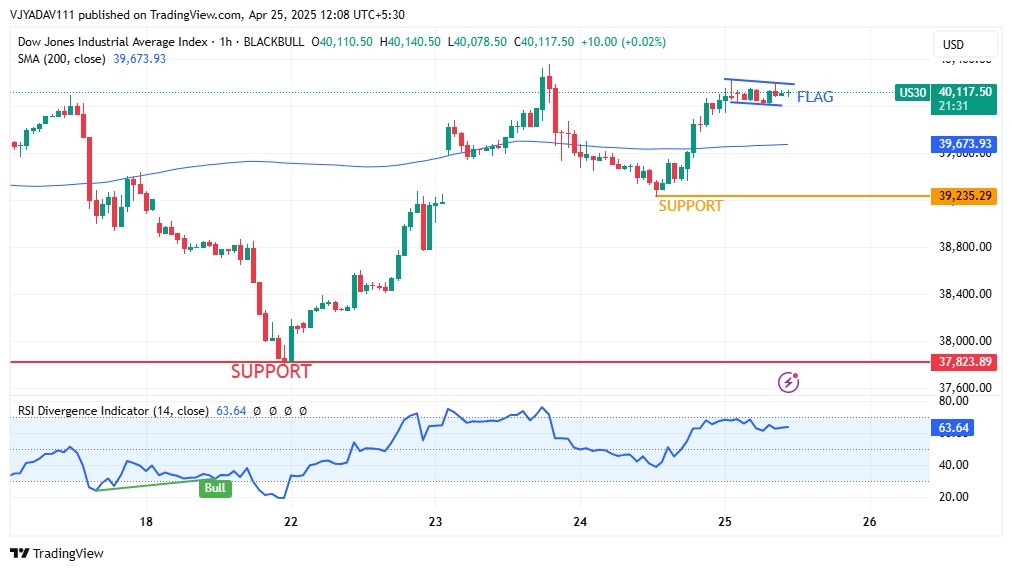This screenshot has width=1012, height=571.
Task: Select the blue FLAG text annotation
Action: [814, 97]
